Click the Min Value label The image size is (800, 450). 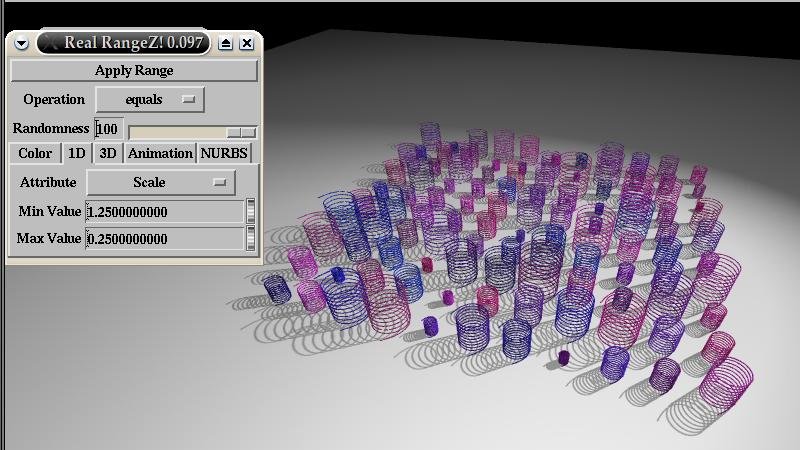pos(49,211)
